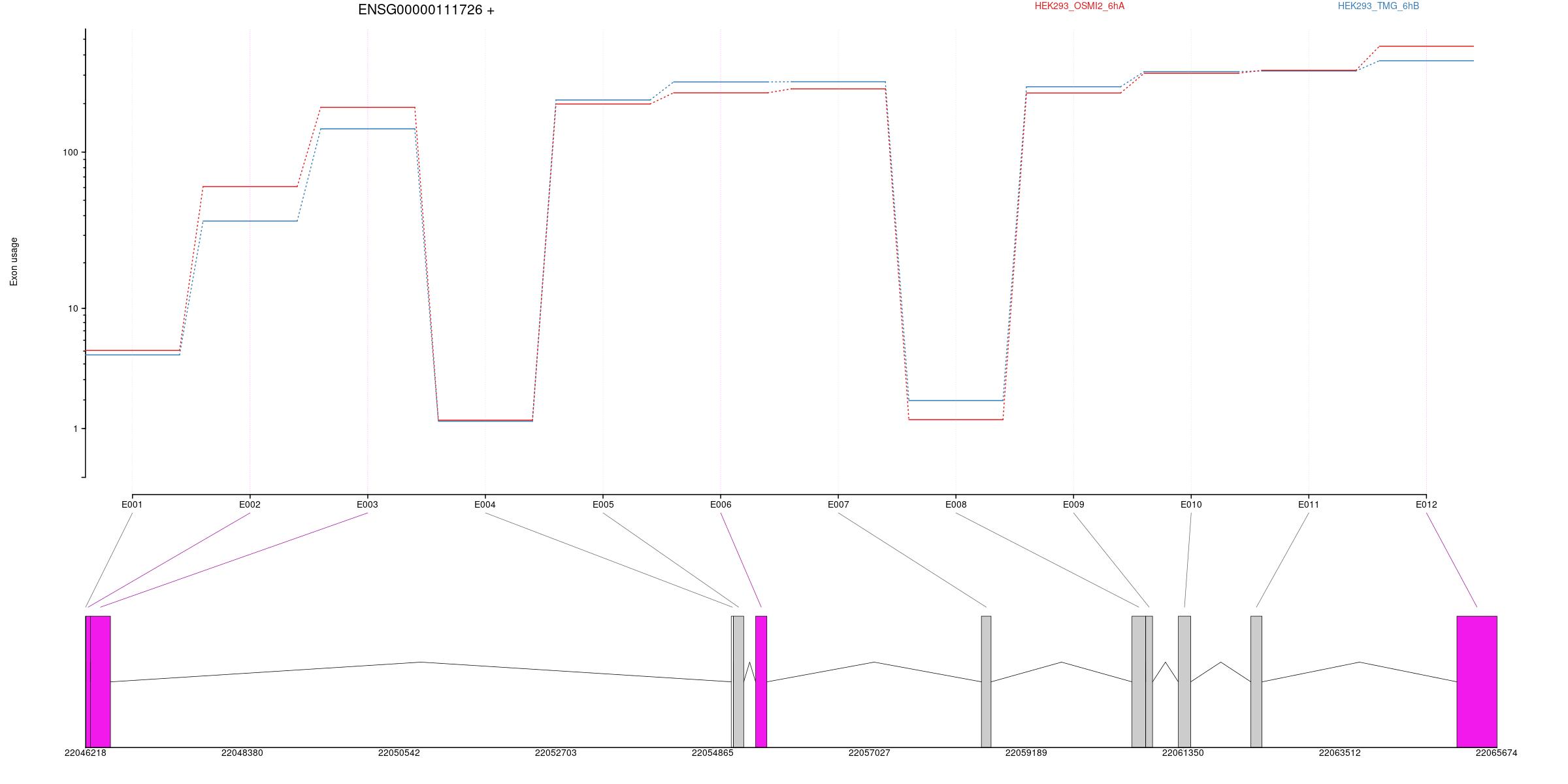Click the gray exon block for E005
Screen dimensions: 1568x784
(738, 681)
